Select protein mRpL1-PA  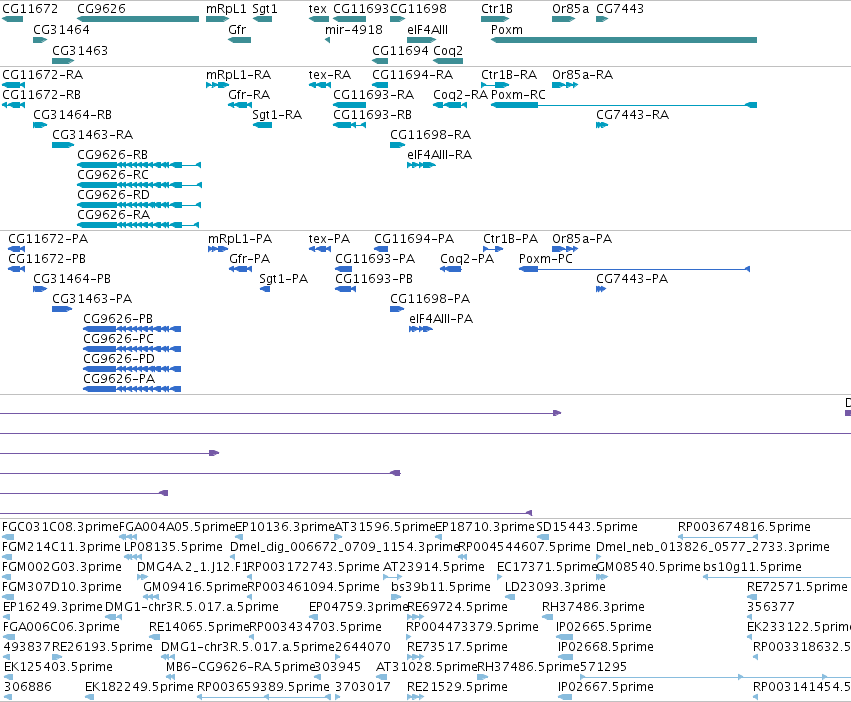[240, 239]
